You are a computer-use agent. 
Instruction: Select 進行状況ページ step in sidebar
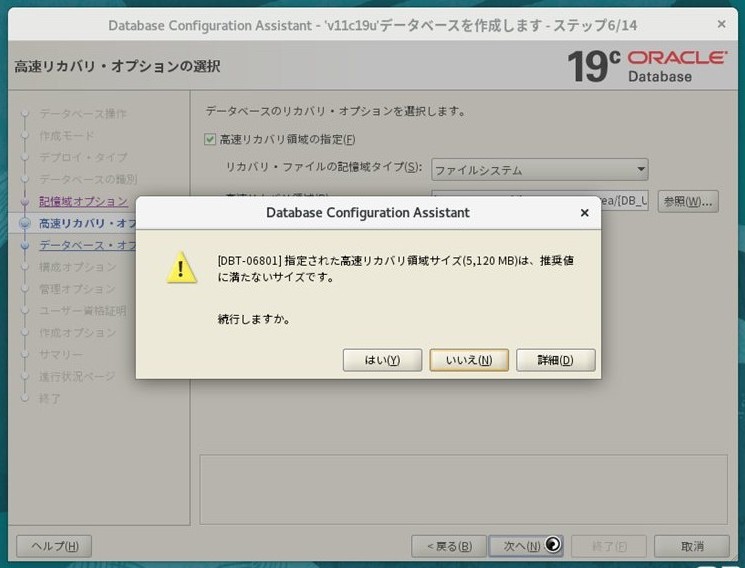click(77, 376)
